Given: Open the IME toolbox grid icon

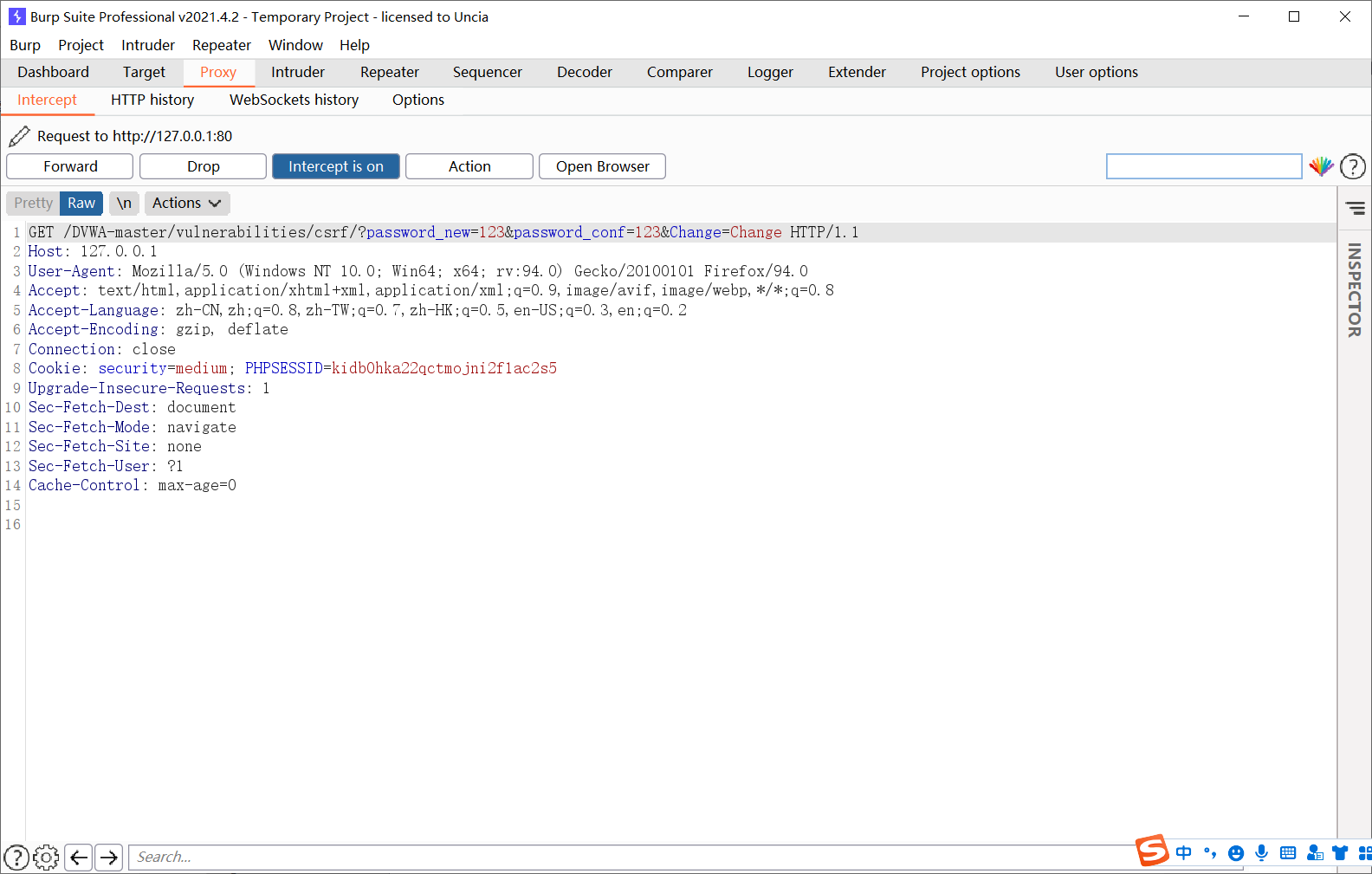Looking at the screenshot, I should coord(1365,853).
